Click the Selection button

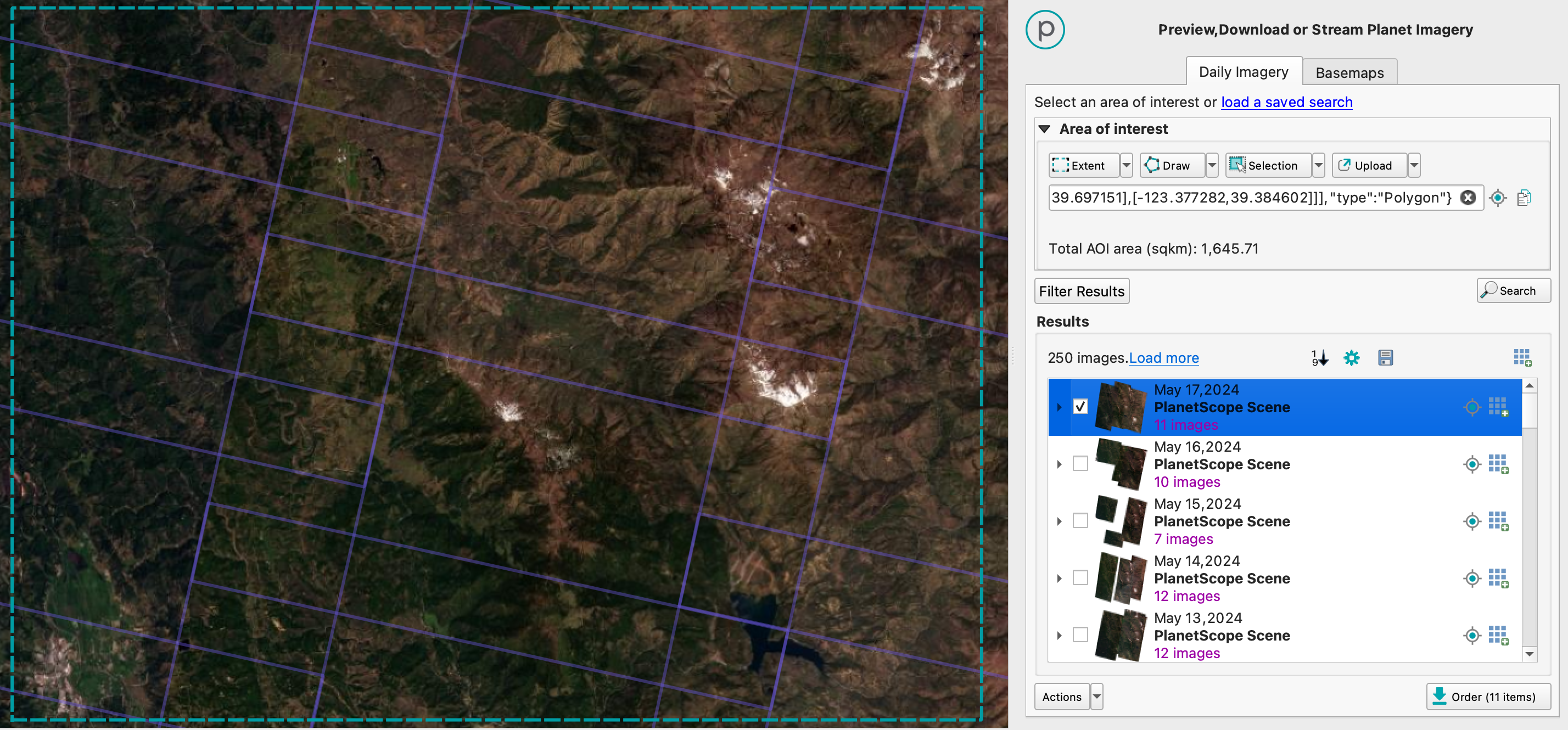point(1268,165)
